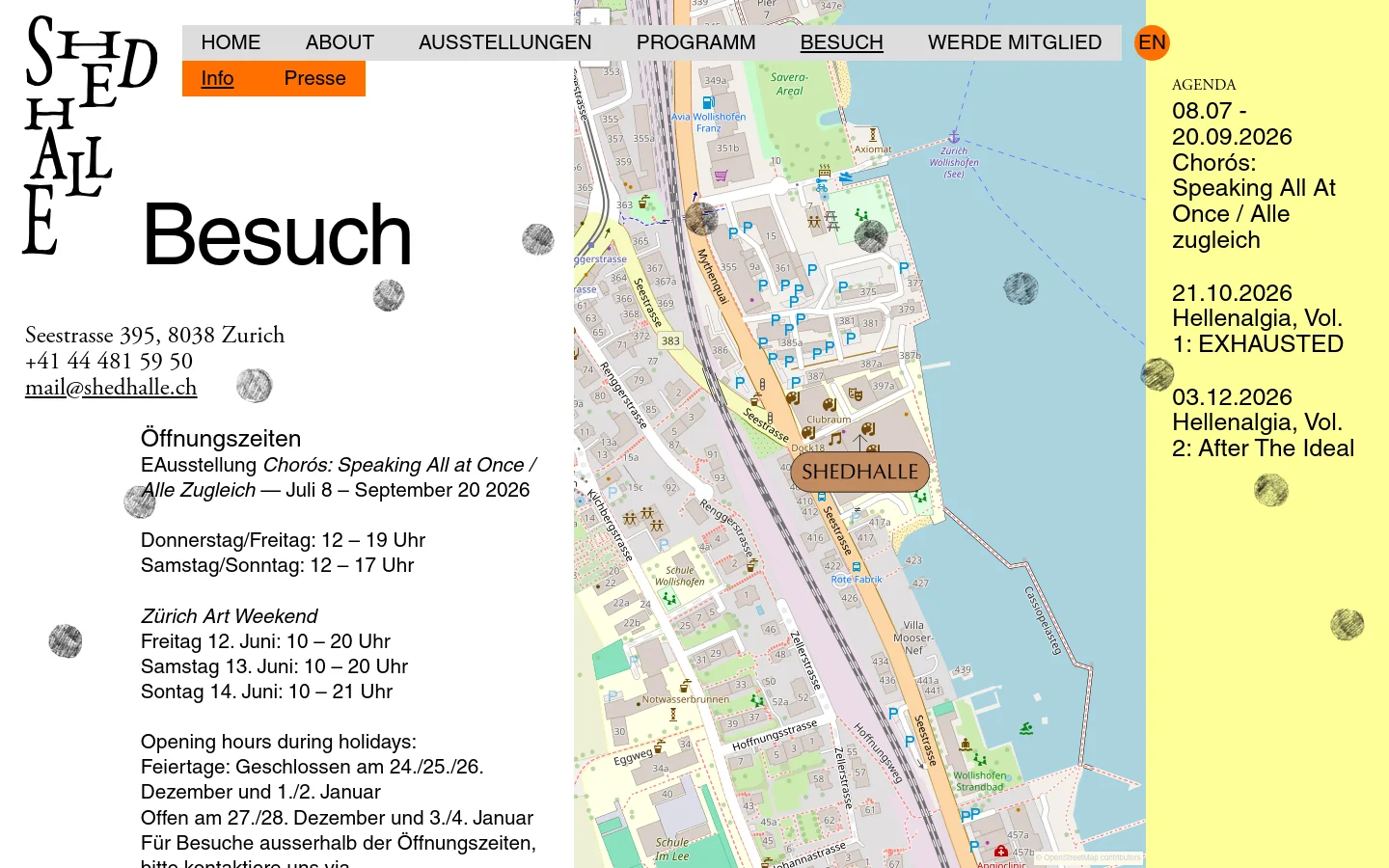Click the Villa Mooser-Nef label on the map

(x=912, y=637)
